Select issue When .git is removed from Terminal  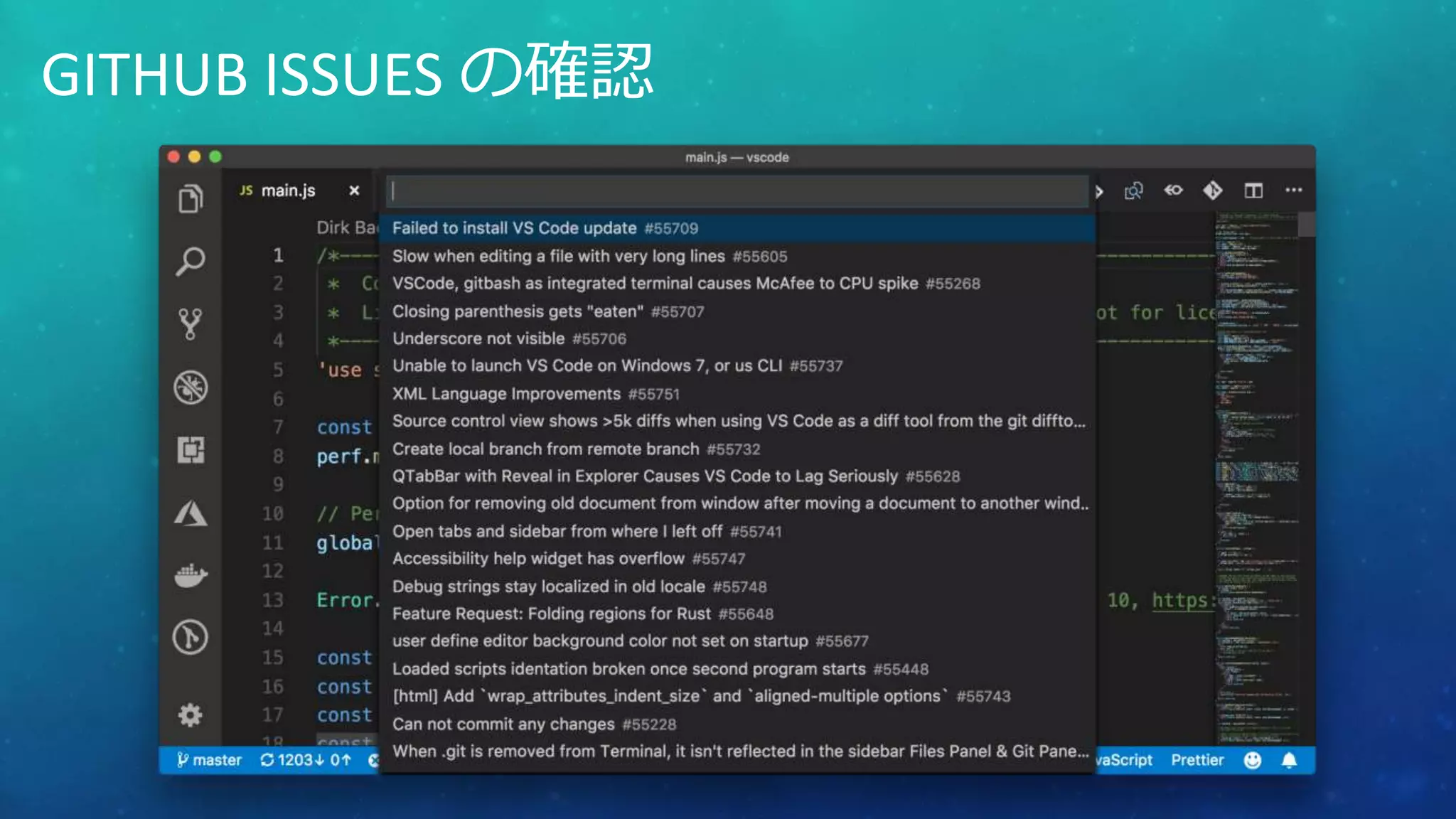click(737, 751)
